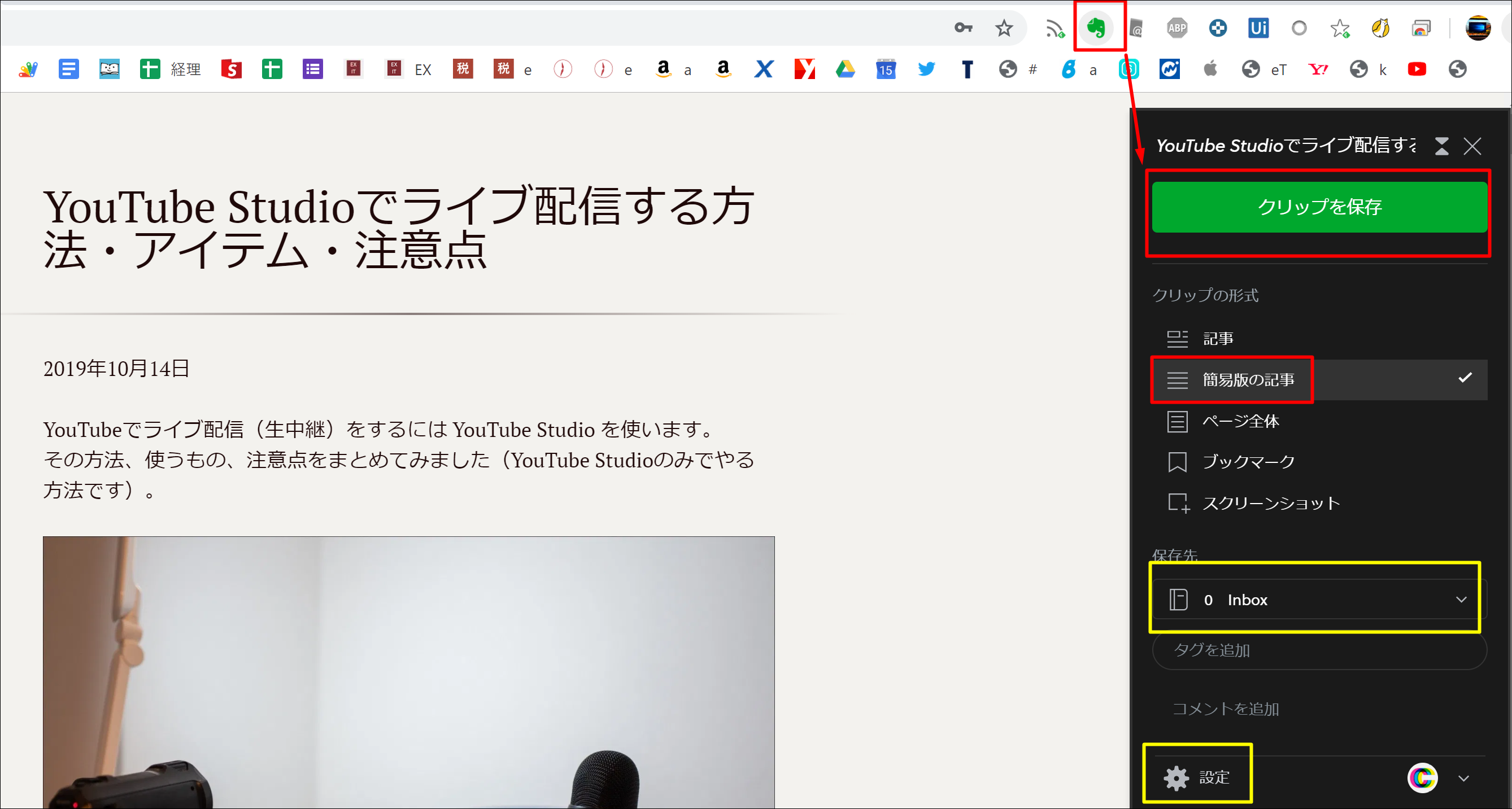Click the クリップの形式 label
1512x809 pixels.
[1205, 295]
